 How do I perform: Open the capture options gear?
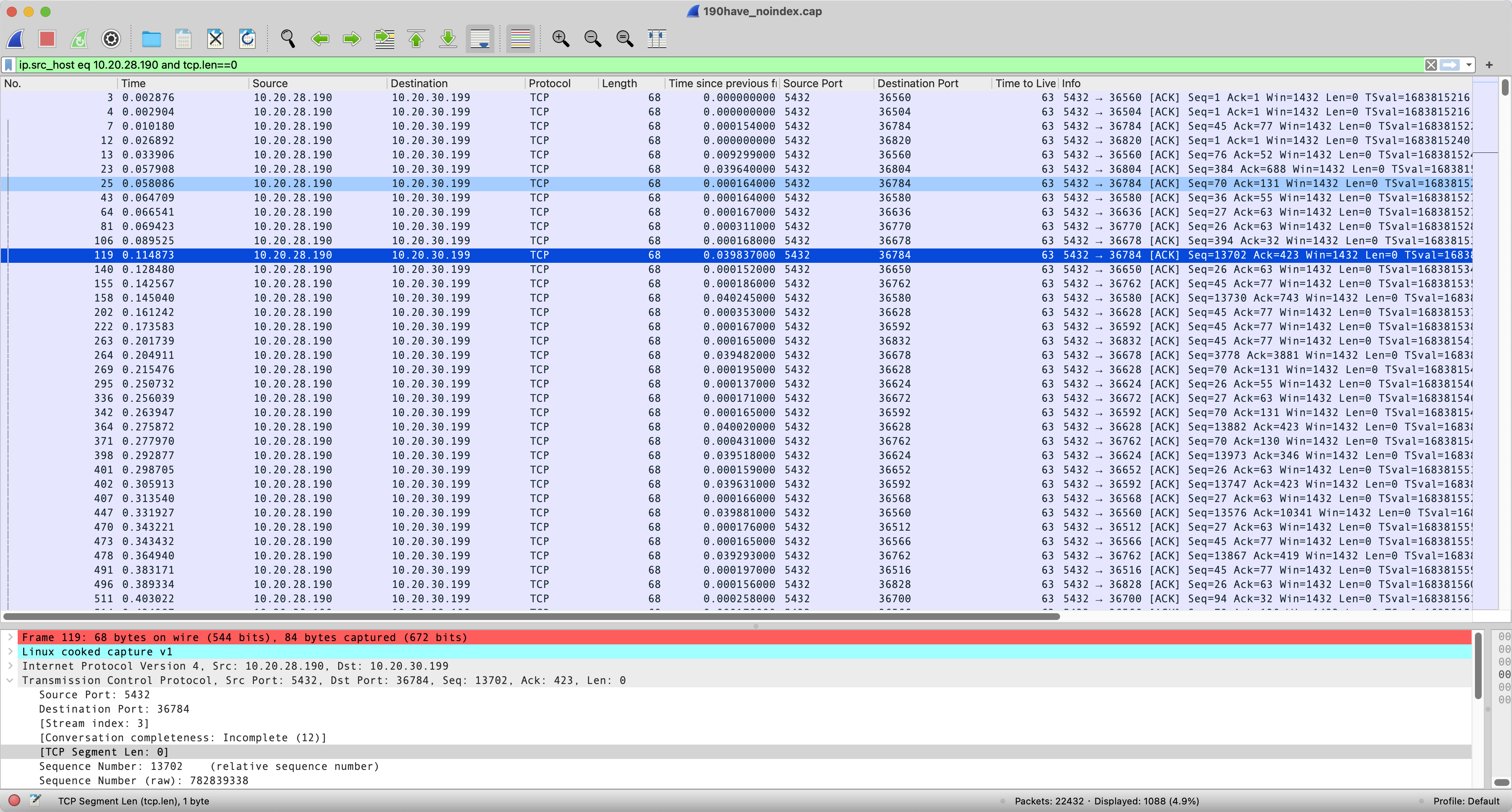111,39
